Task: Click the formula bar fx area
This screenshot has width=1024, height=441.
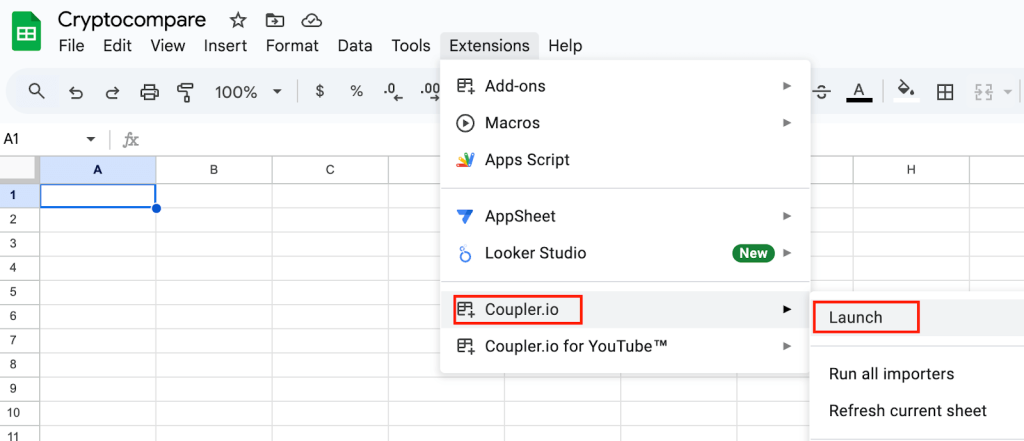Action: tap(131, 139)
